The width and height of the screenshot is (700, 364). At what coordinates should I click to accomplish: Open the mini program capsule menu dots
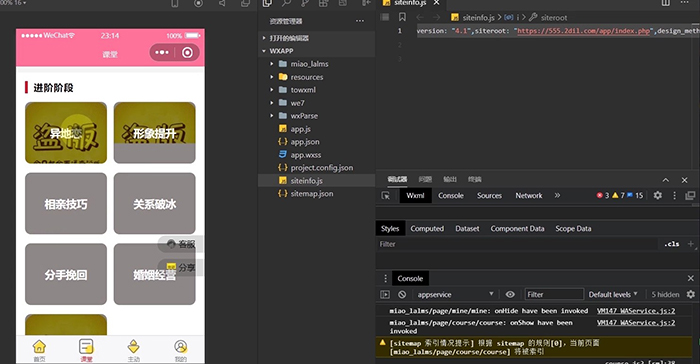pyautogui.click(x=162, y=53)
